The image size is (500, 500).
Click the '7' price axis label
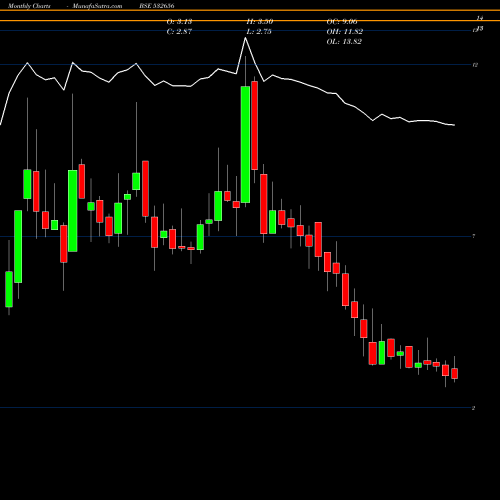(474, 236)
